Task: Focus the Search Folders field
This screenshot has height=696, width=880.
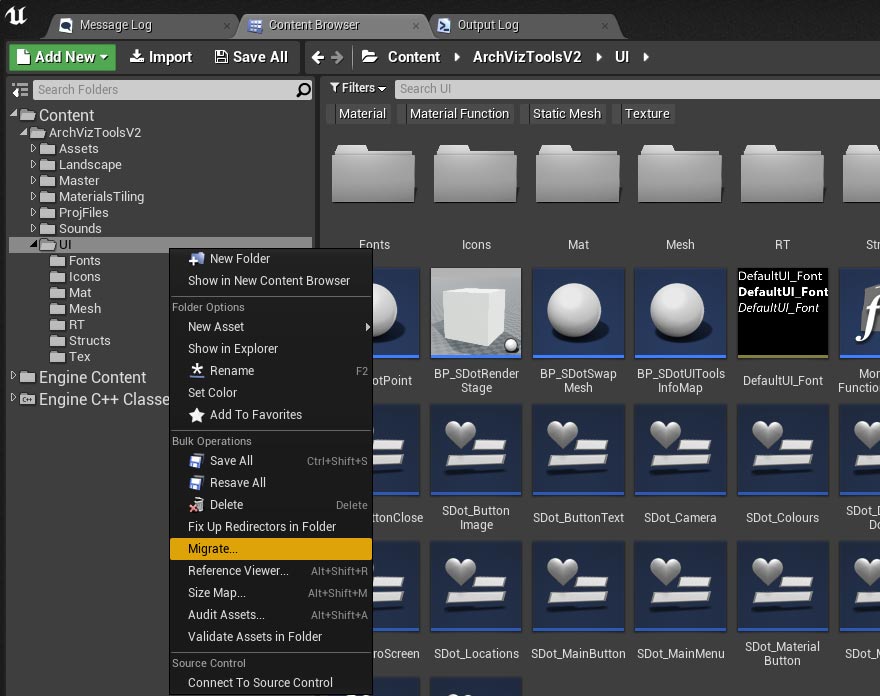Action: (x=173, y=90)
